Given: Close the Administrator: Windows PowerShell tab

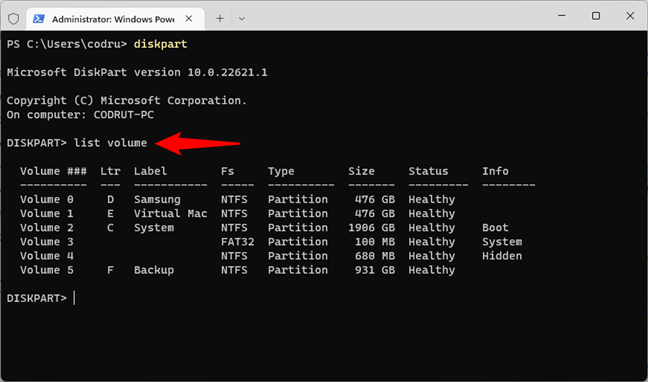Looking at the screenshot, I should tap(188, 18).
